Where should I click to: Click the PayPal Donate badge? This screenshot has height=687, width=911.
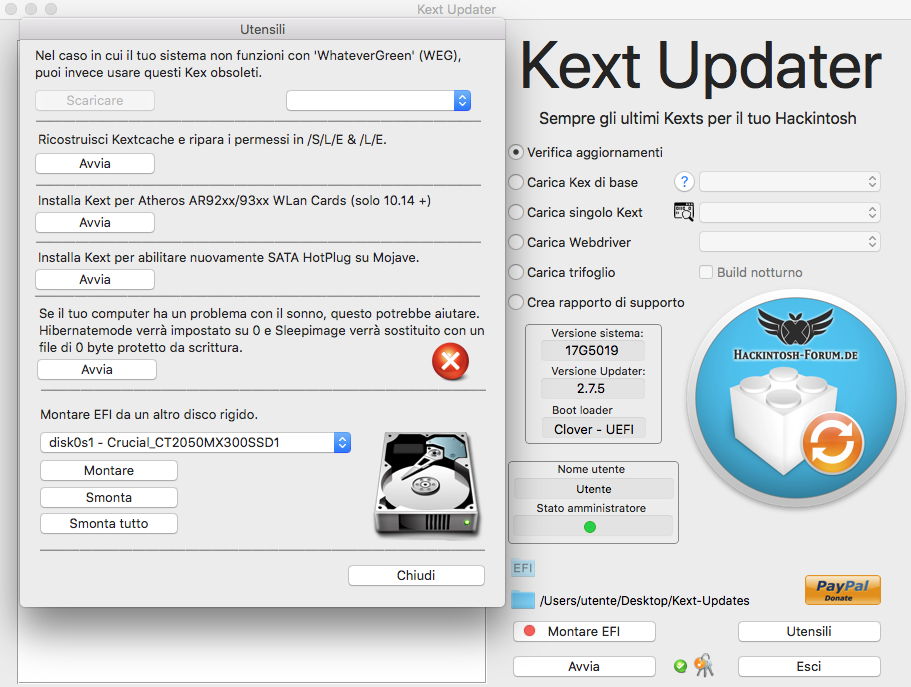pyautogui.click(x=842, y=590)
